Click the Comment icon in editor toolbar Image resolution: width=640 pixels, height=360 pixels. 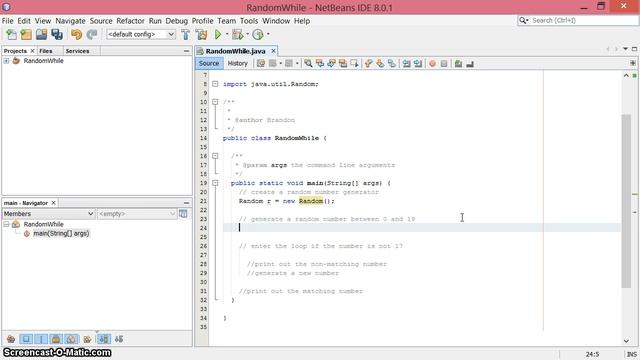coord(458,64)
